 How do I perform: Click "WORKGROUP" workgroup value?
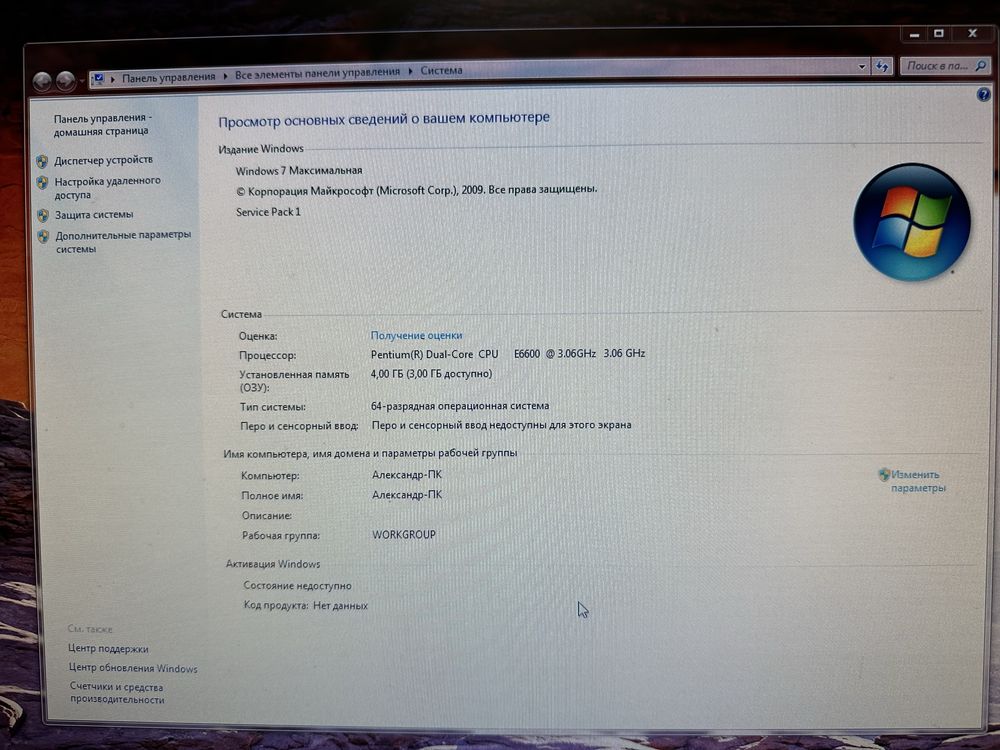click(x=404, y=534)
